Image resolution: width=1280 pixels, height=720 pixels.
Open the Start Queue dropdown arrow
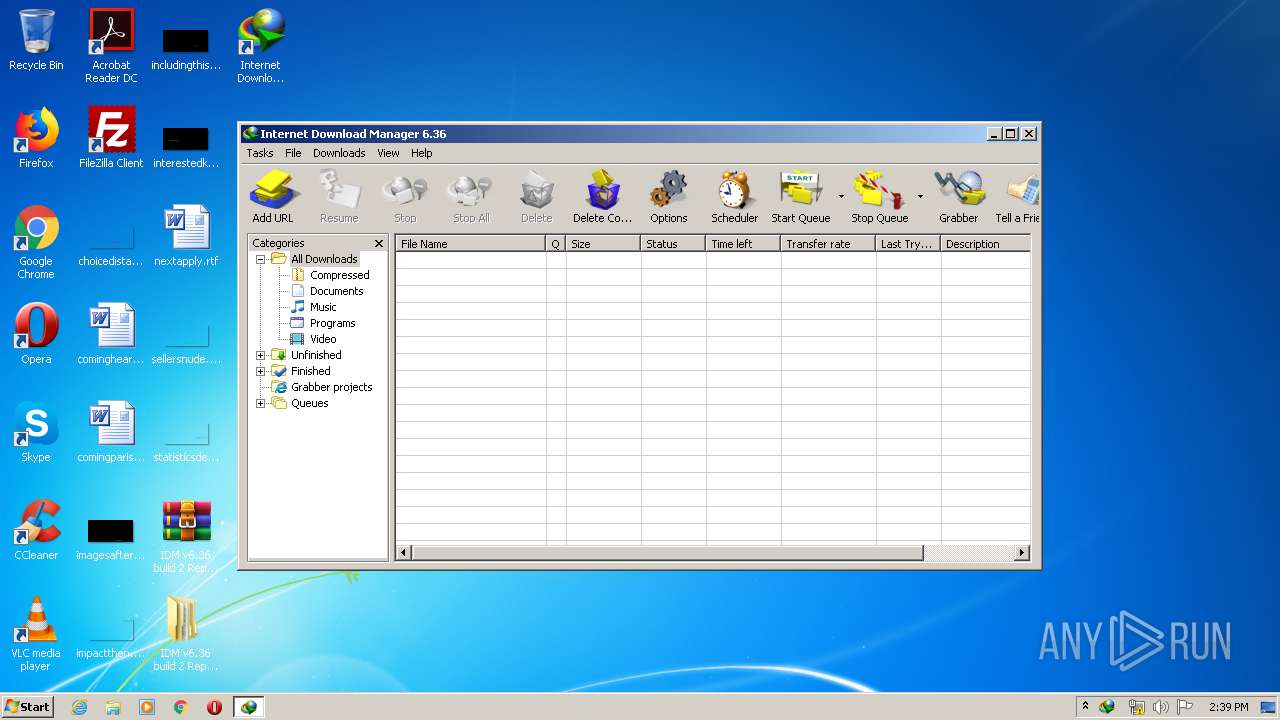coord(841,196)
